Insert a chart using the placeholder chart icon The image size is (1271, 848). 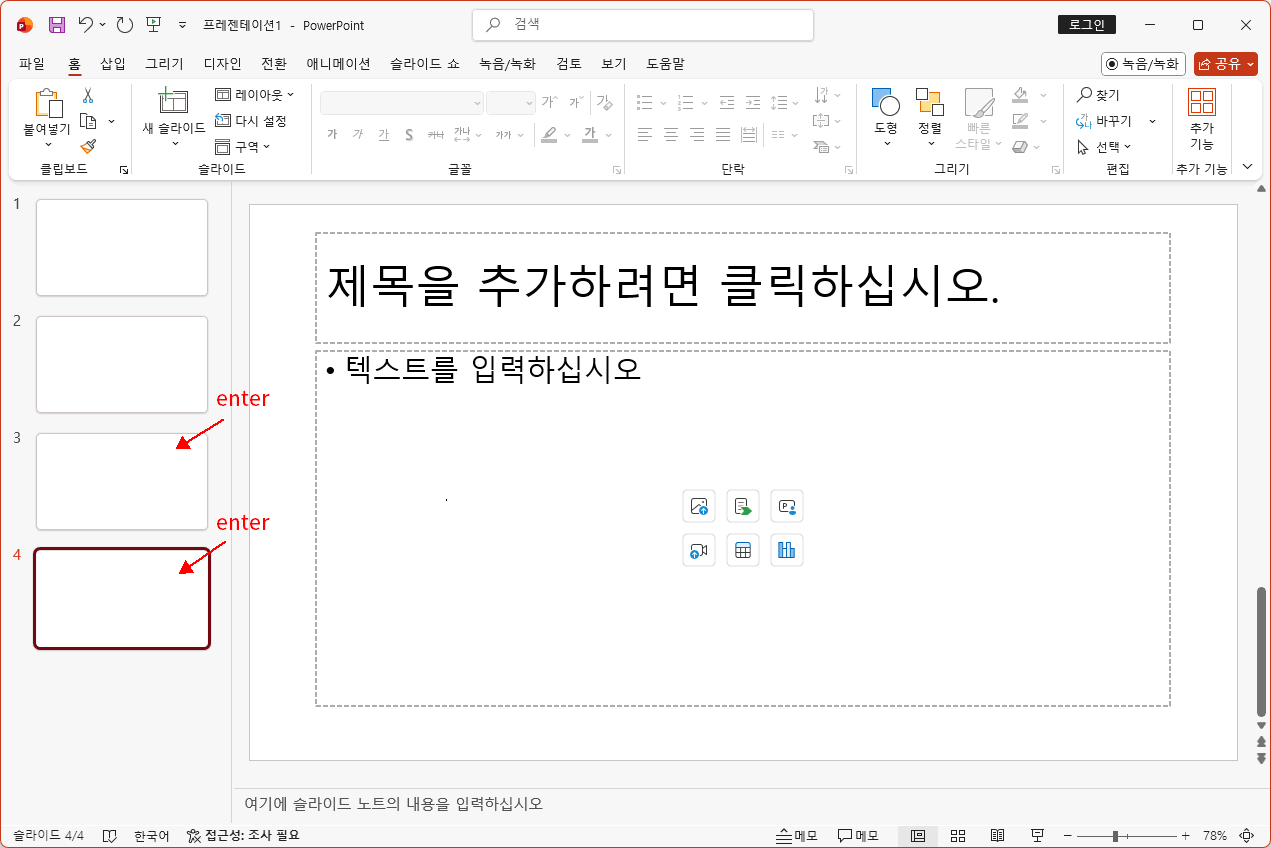coord(787,550)
